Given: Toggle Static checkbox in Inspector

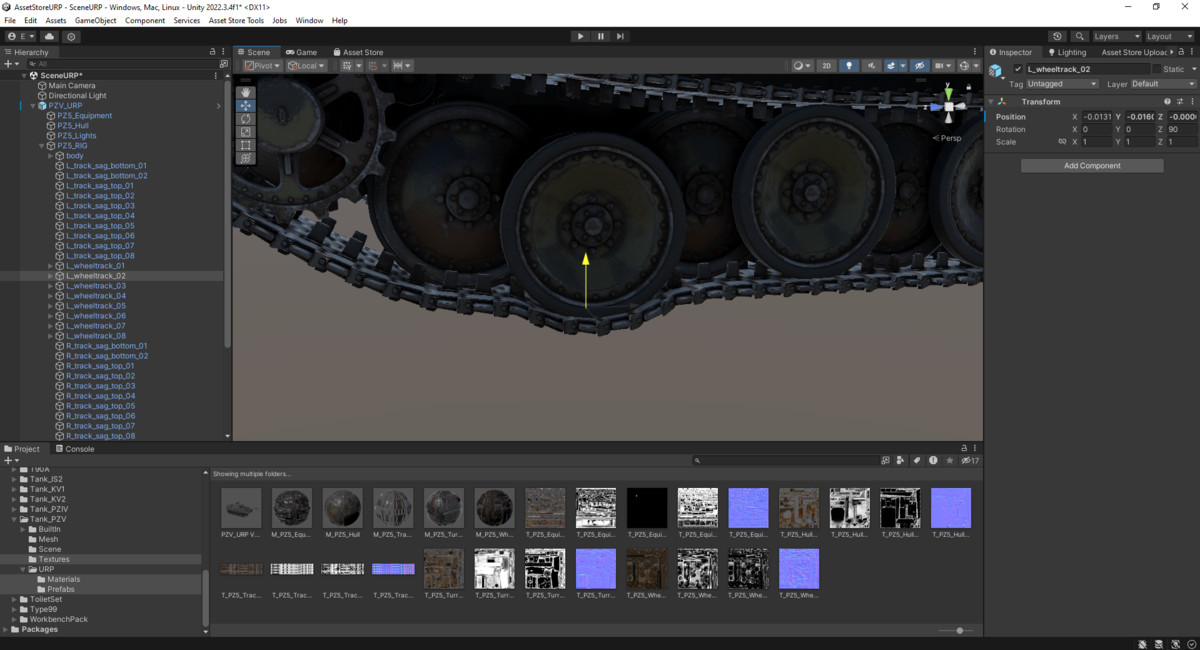Looking at the screenshot, I should pos(1157,69).
